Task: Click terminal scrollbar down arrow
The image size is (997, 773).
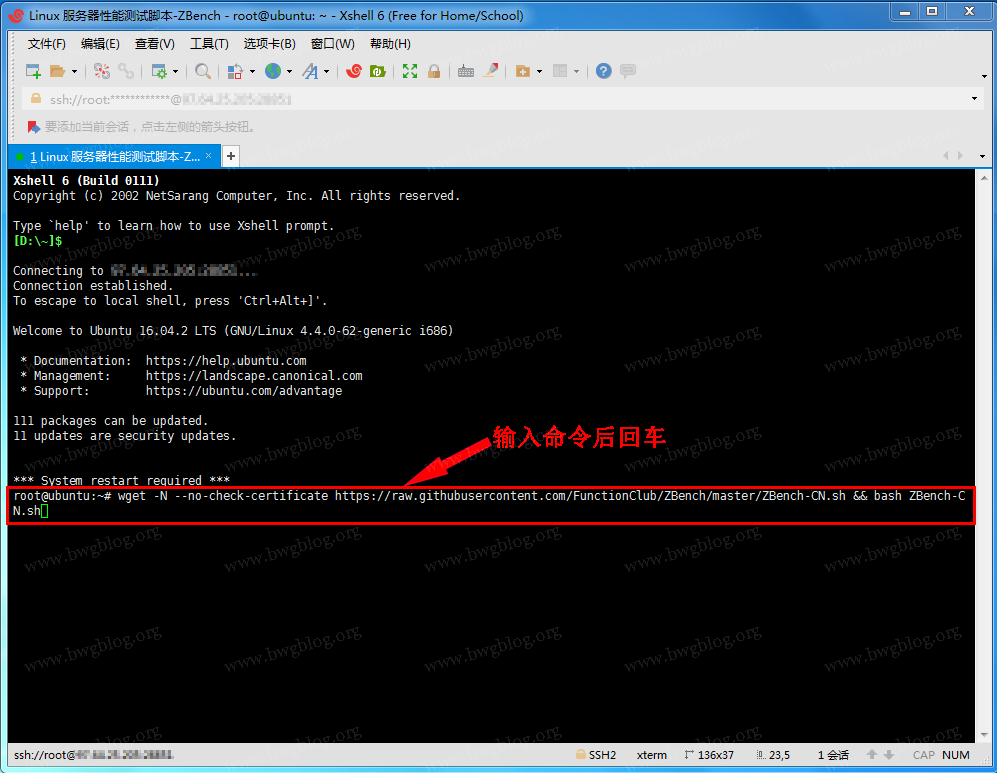Action: (984, 734)
